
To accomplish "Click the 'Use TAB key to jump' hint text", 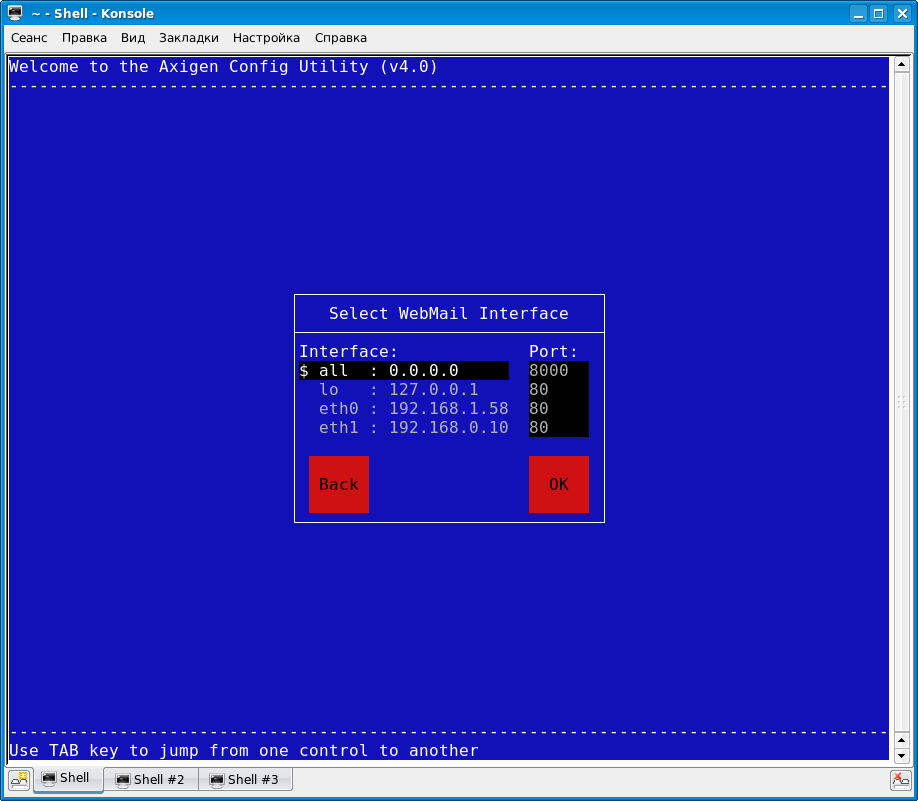I will pos(244,751).
